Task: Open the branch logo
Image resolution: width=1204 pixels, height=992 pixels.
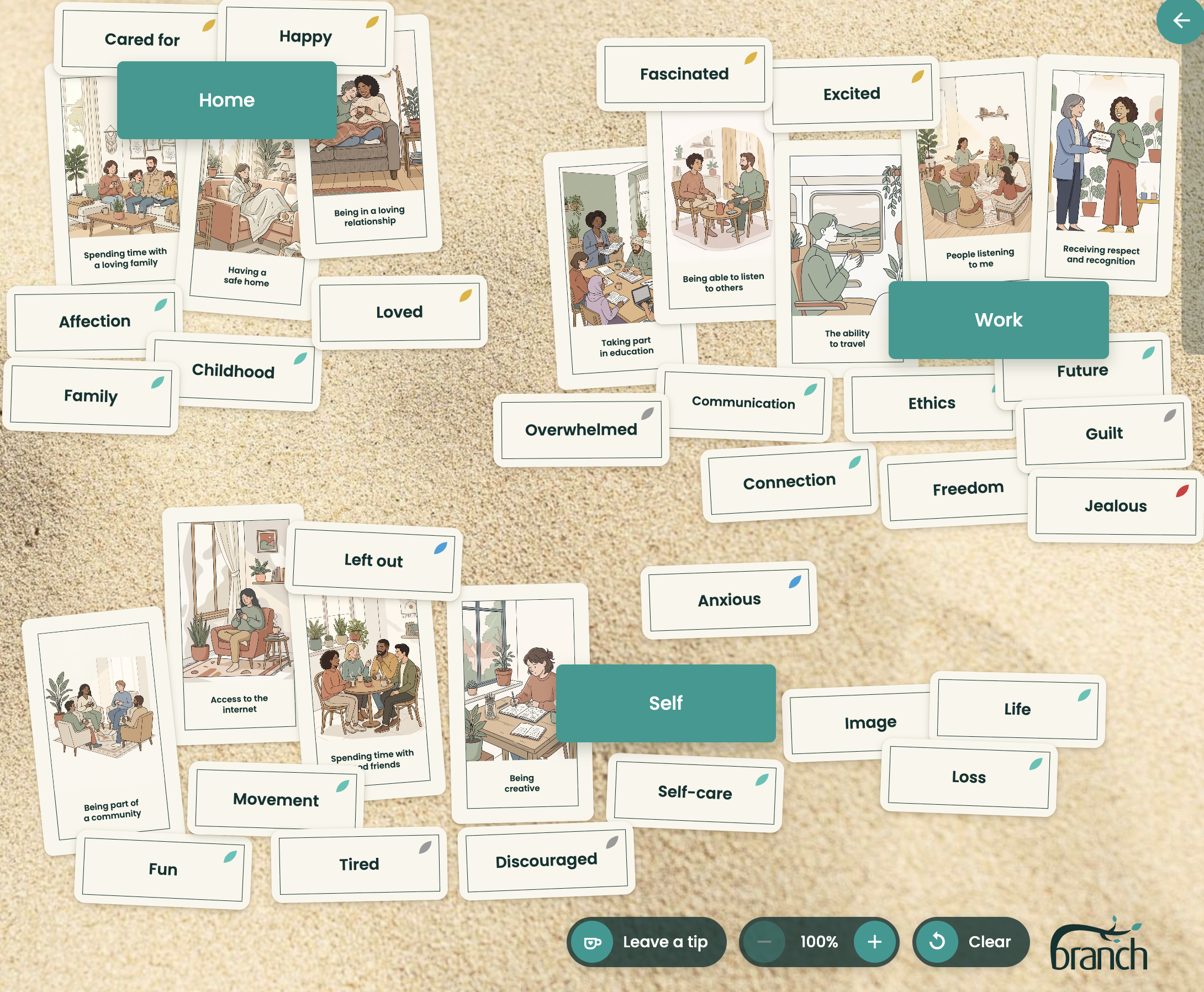Action: point(1099,944)
